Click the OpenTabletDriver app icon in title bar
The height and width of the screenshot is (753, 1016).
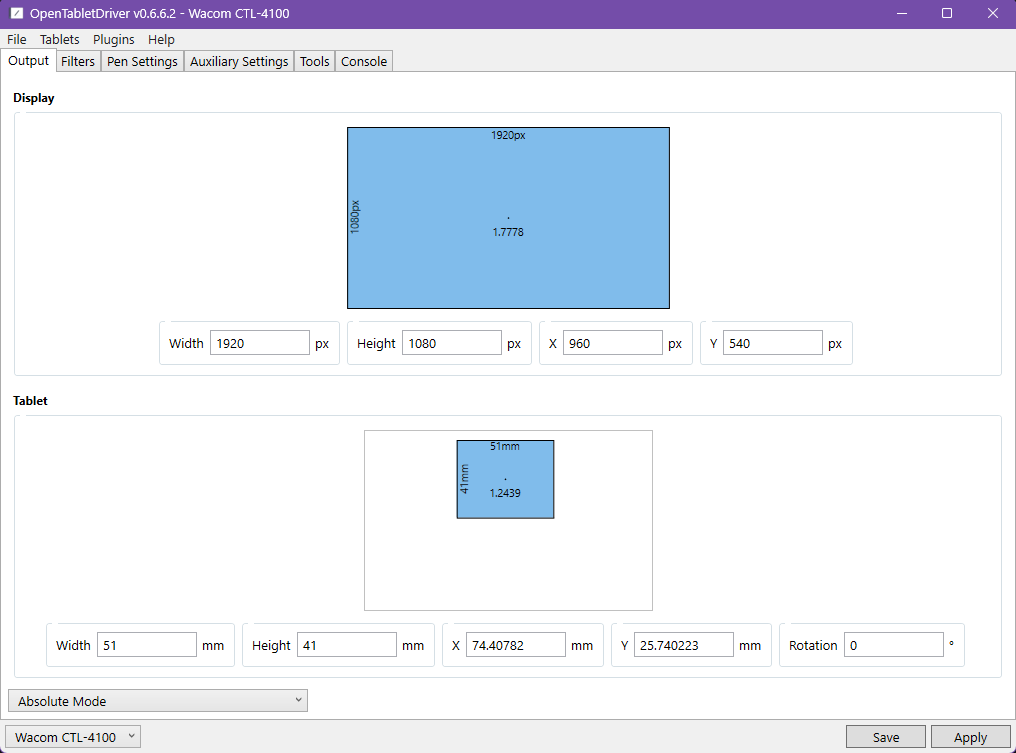click(x=16, y=14)
